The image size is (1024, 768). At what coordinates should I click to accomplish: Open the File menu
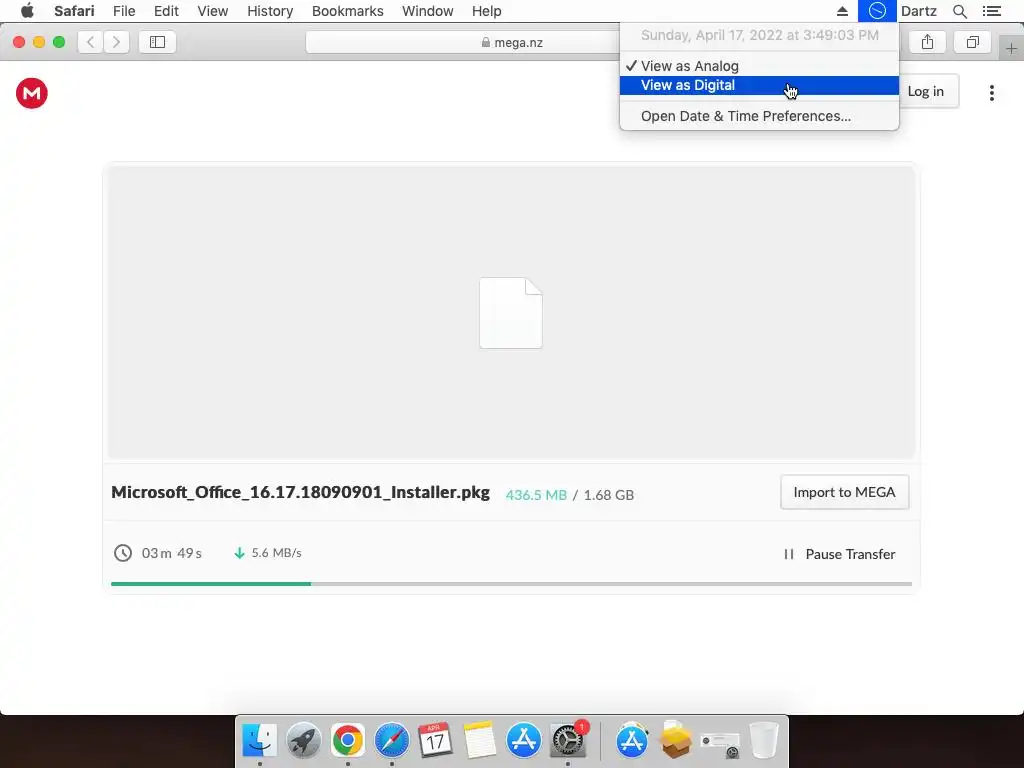pos(124,11)
